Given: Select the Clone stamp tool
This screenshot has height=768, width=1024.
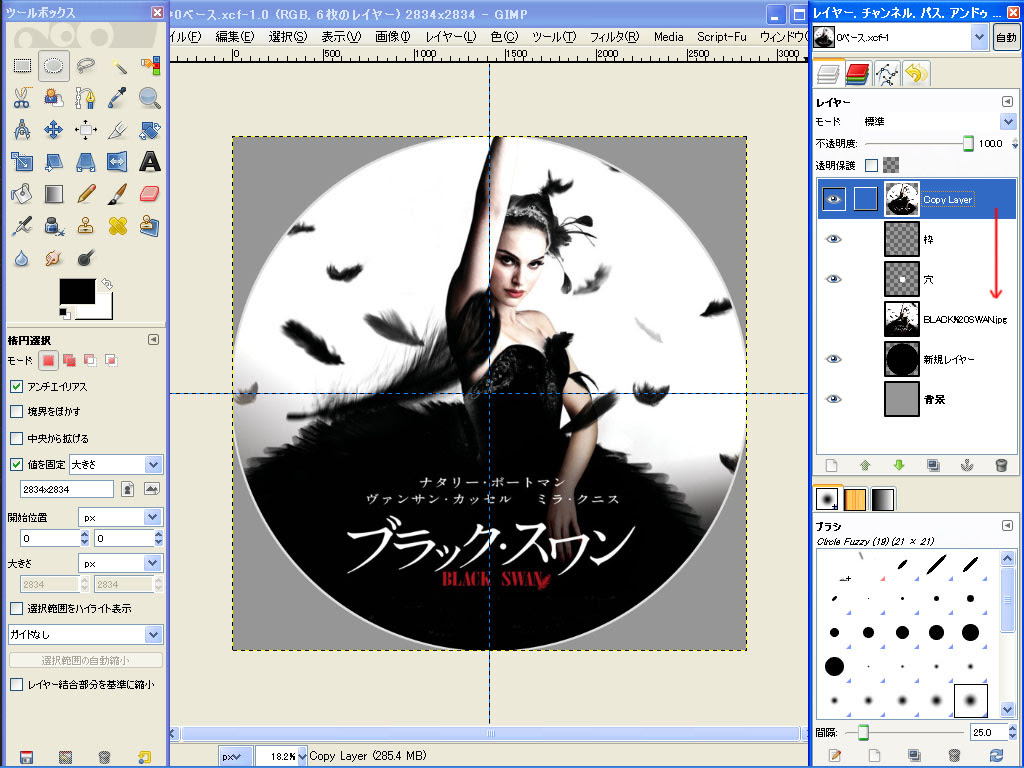Looking at the screenshot, I should pos(86,226).
